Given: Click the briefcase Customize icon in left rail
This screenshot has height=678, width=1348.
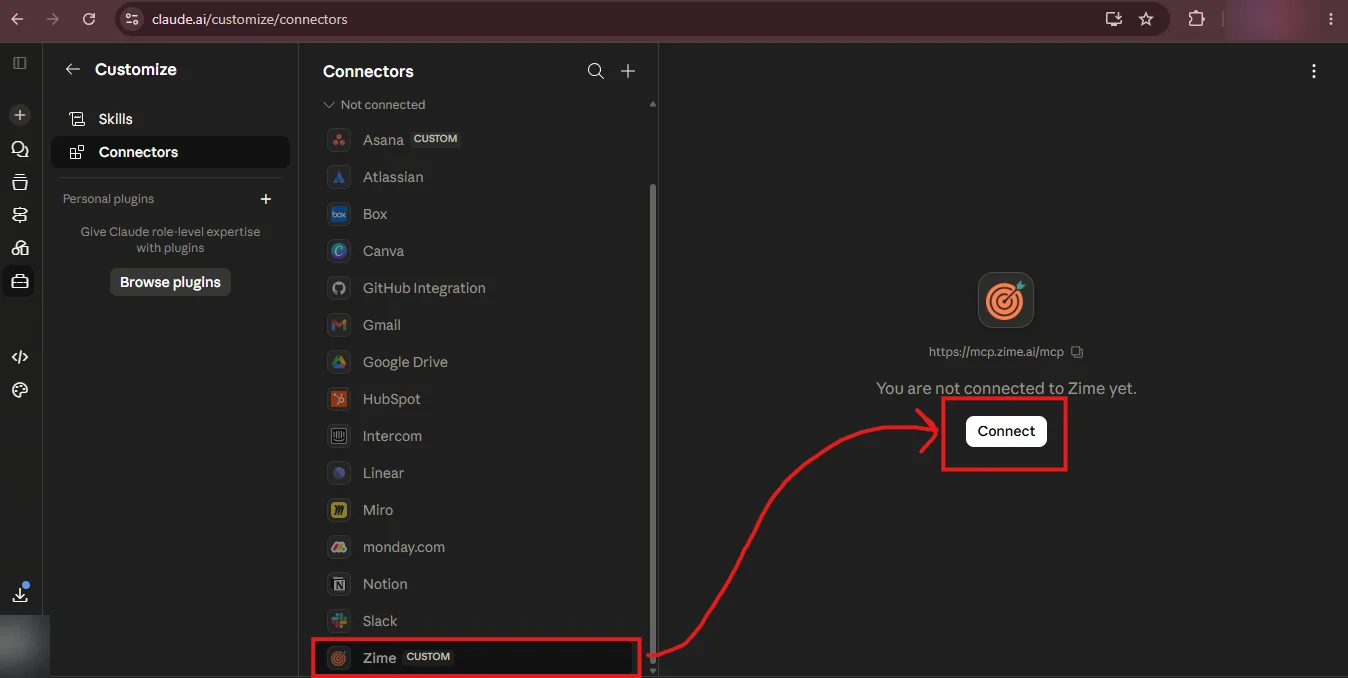Looking at the screenshot, I should coord(20,282).
